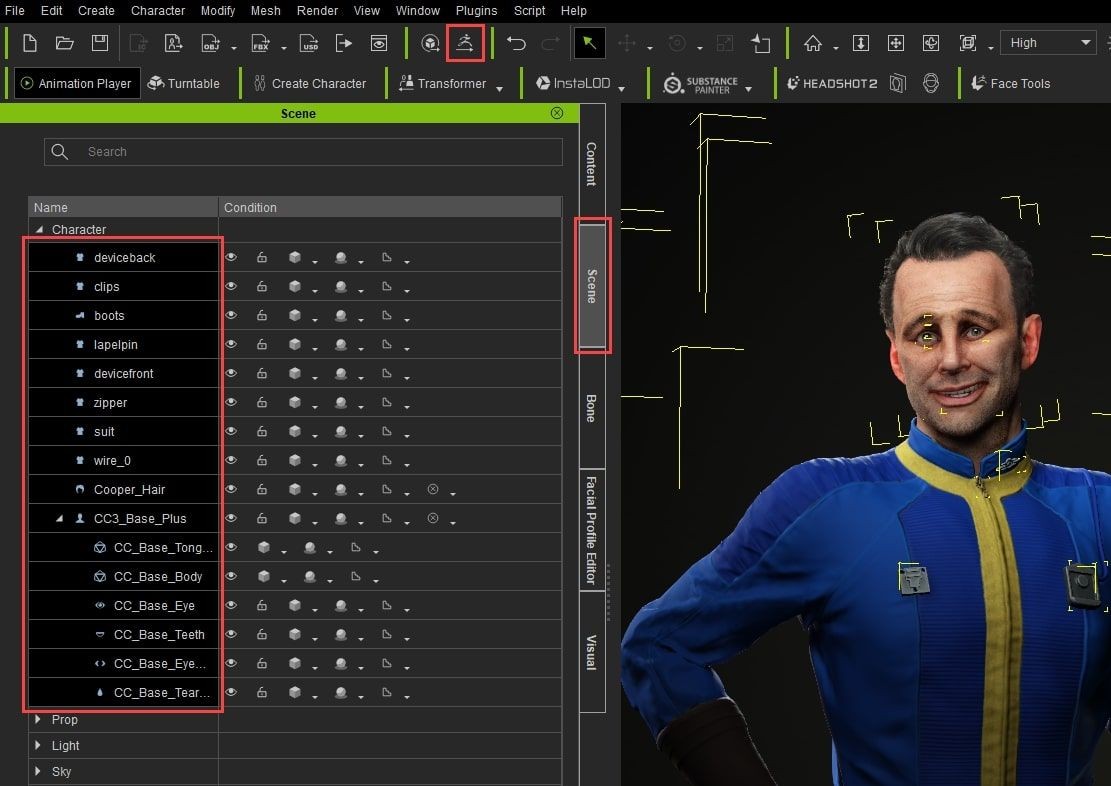1111x786 pixels.
Task: Open the Plugins menu
Action: (476, 11)
